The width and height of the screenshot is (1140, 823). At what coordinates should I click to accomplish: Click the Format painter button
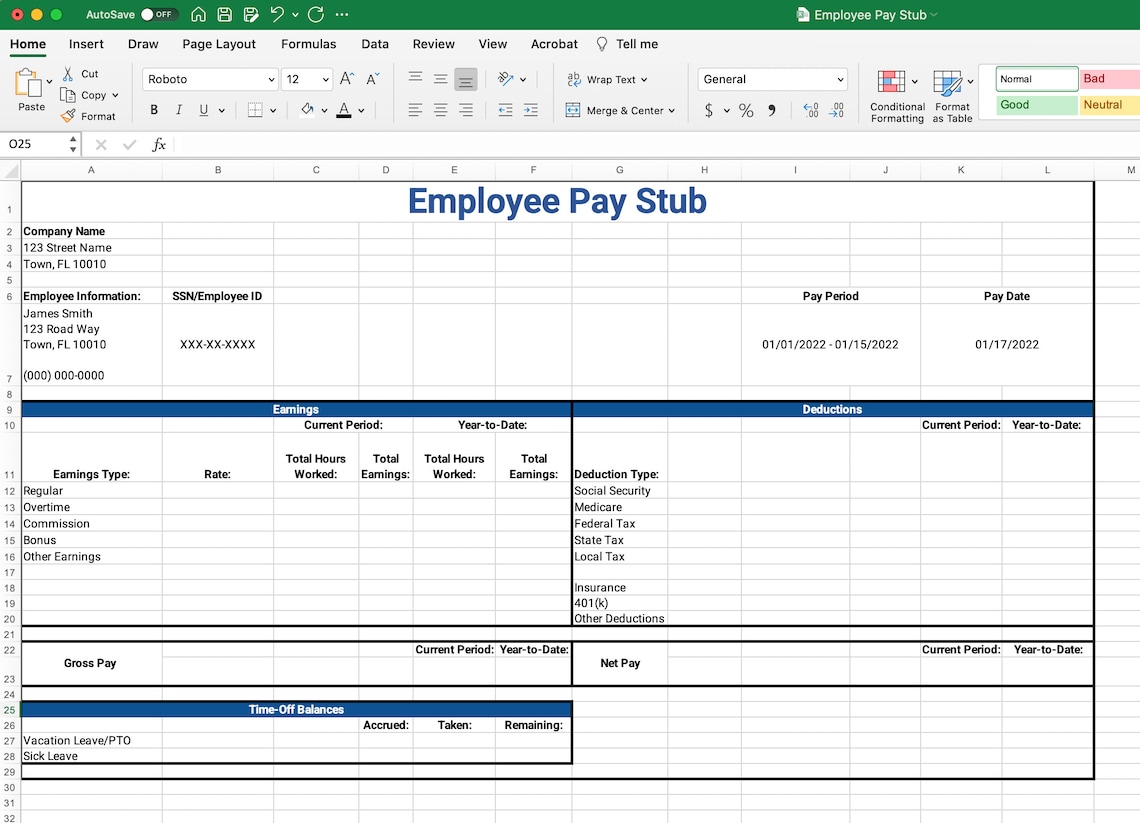point(88,116)
